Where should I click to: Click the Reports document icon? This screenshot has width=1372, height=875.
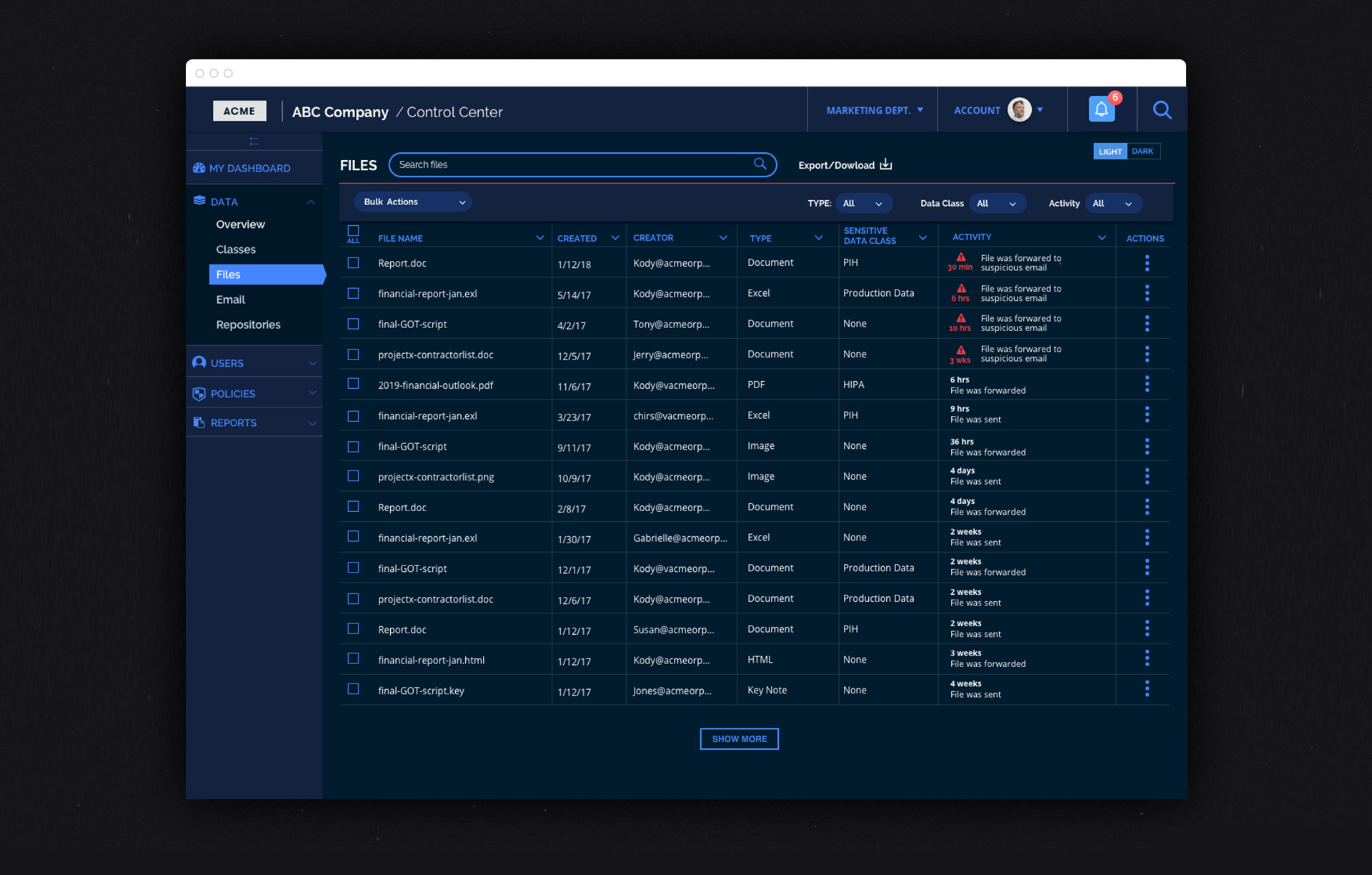click(x=199, y=422)
